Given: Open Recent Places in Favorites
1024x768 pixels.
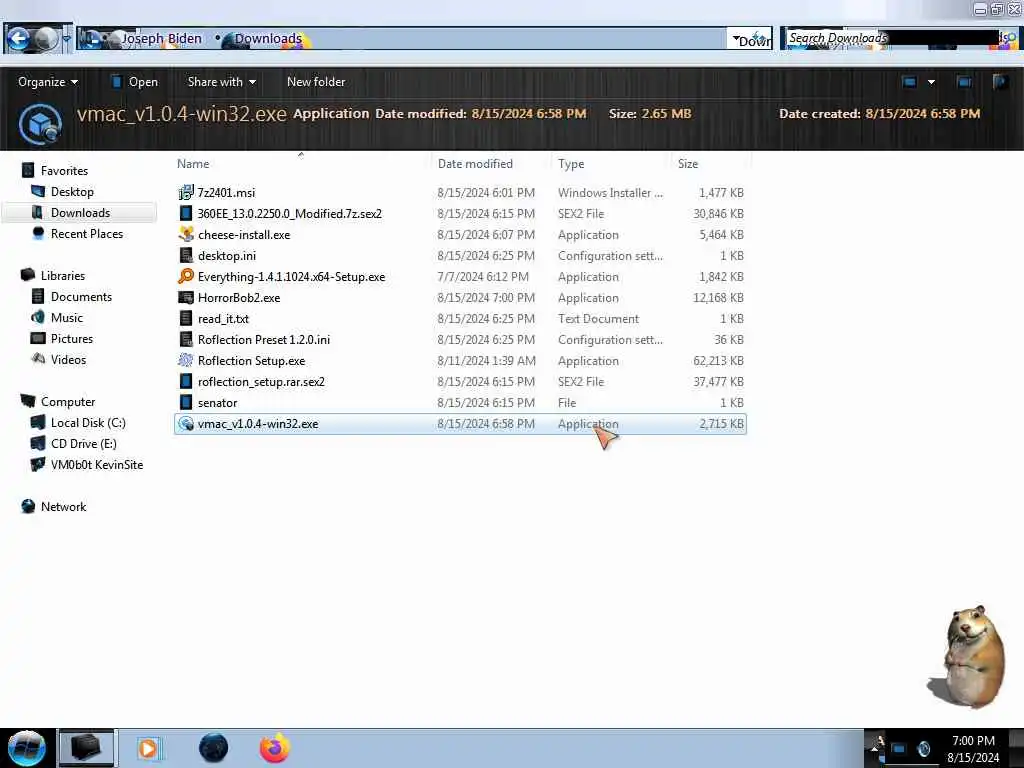Looking at the screenshot, I should [x=86, y=234].
